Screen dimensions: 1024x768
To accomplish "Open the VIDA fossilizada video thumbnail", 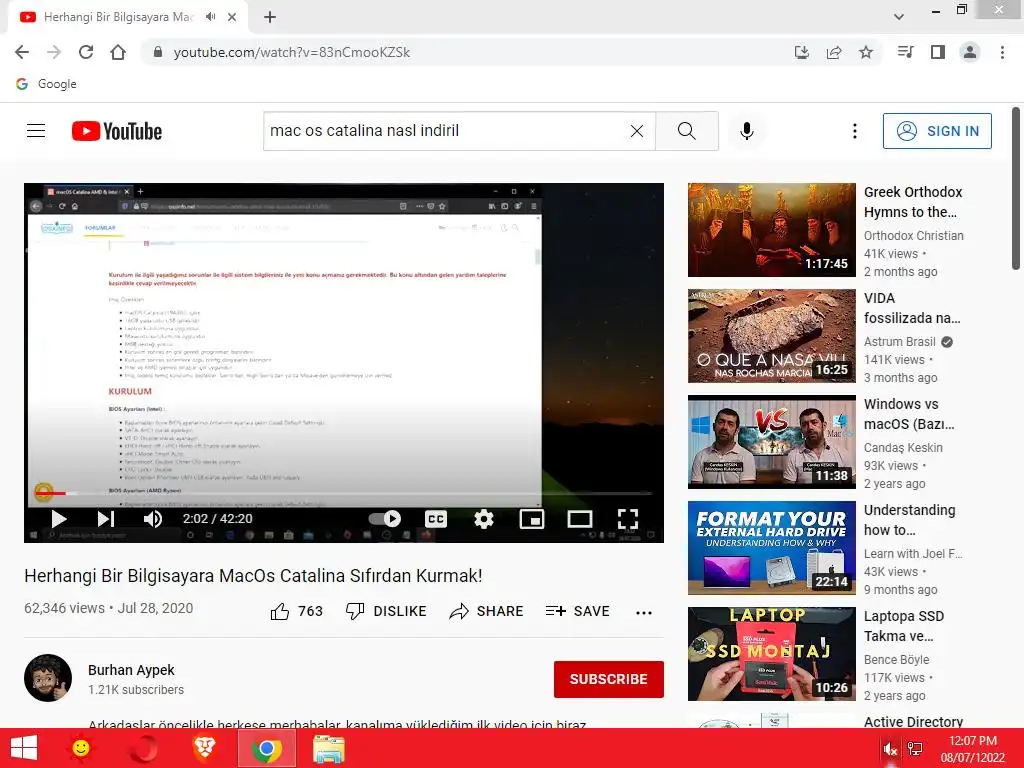I will coord(771,336).
